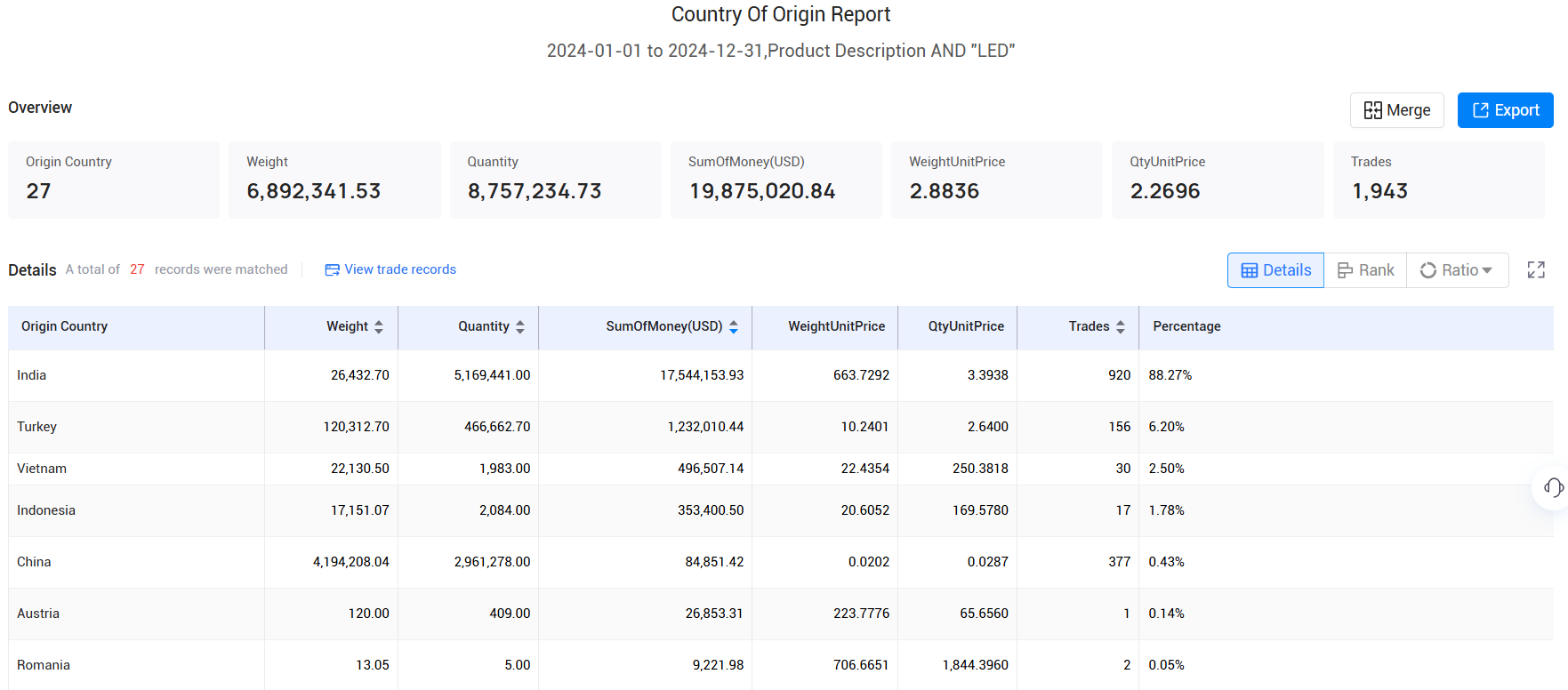Click the Origin Country column header
Screen dimensions: 1568x690
pyautogui.click(x=65, y=326)
